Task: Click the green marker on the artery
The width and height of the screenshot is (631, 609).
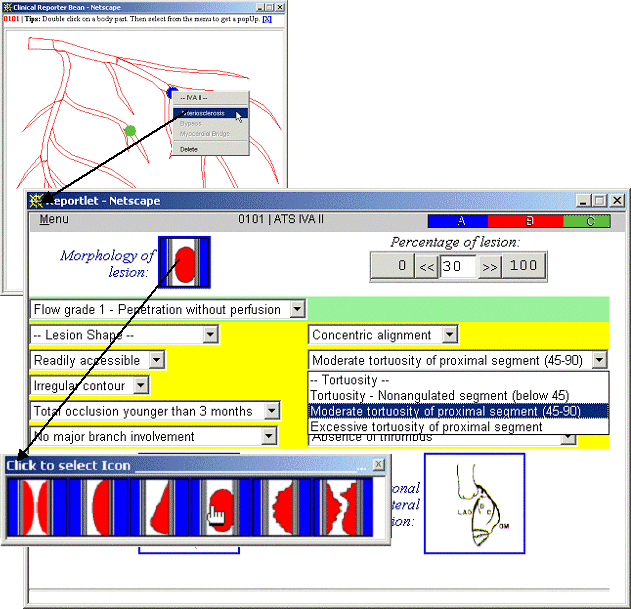Action: 129,130
